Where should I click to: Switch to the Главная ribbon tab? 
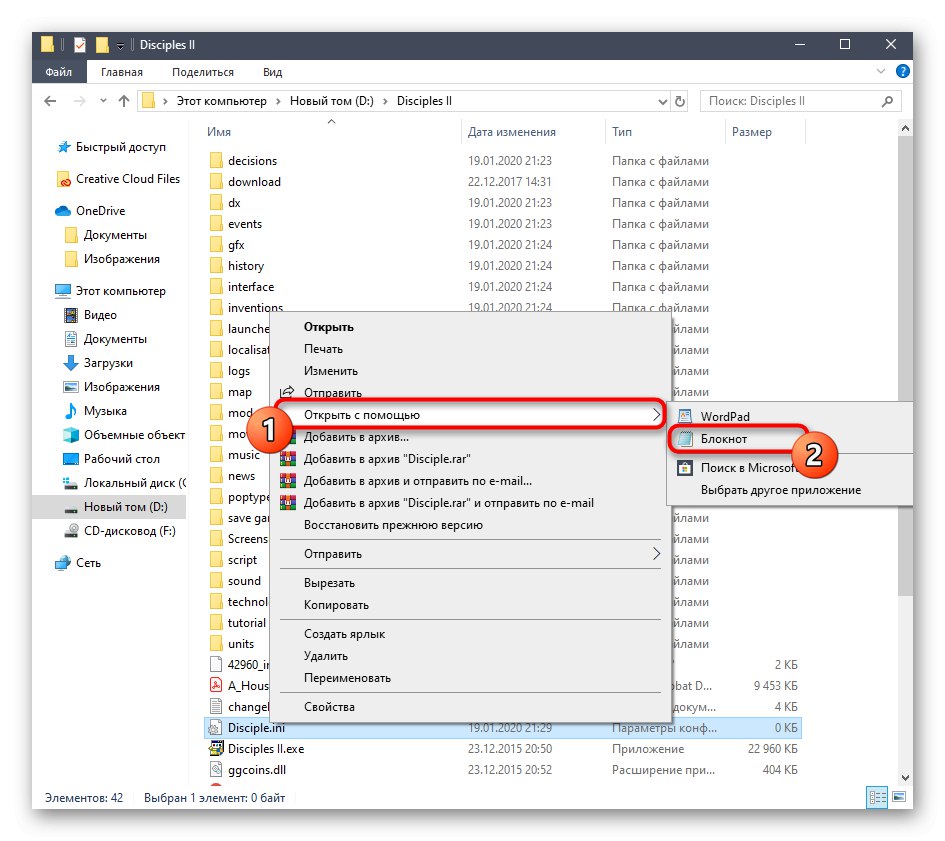(122, 72)
